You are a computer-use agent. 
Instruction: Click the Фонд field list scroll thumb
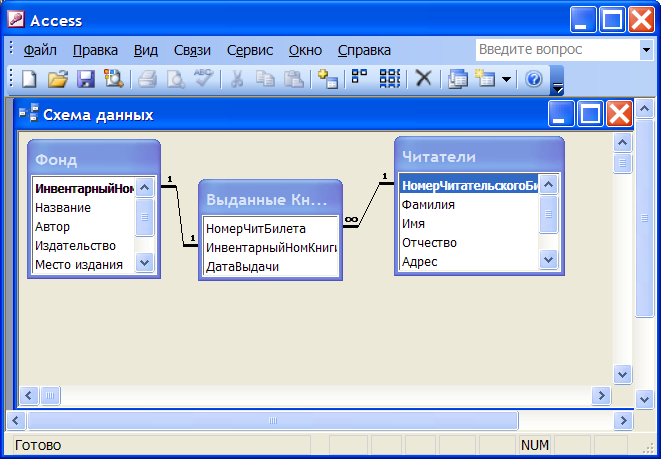(145, 217)
